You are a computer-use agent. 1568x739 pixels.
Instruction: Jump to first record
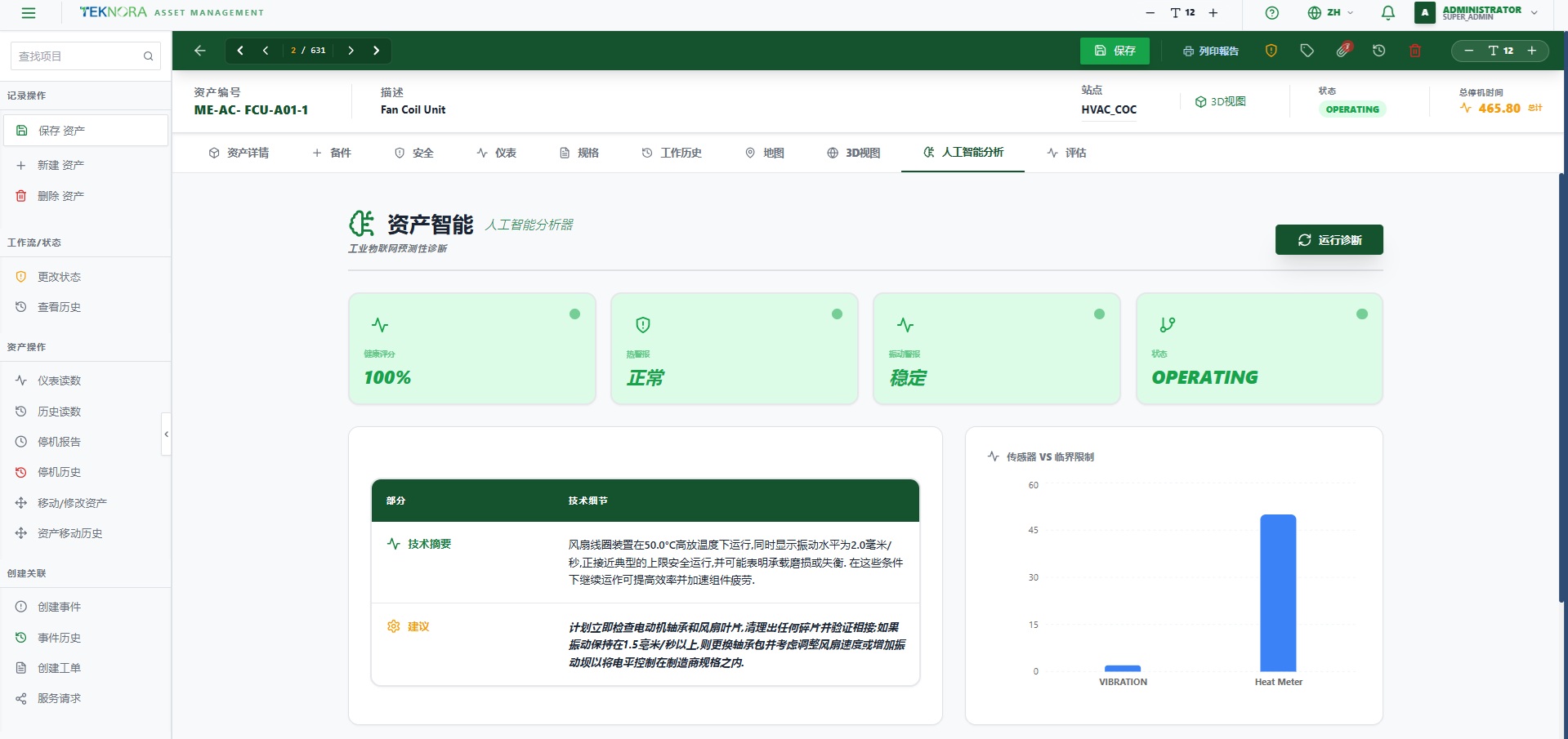pyautogui.click(x=240, y=51)
